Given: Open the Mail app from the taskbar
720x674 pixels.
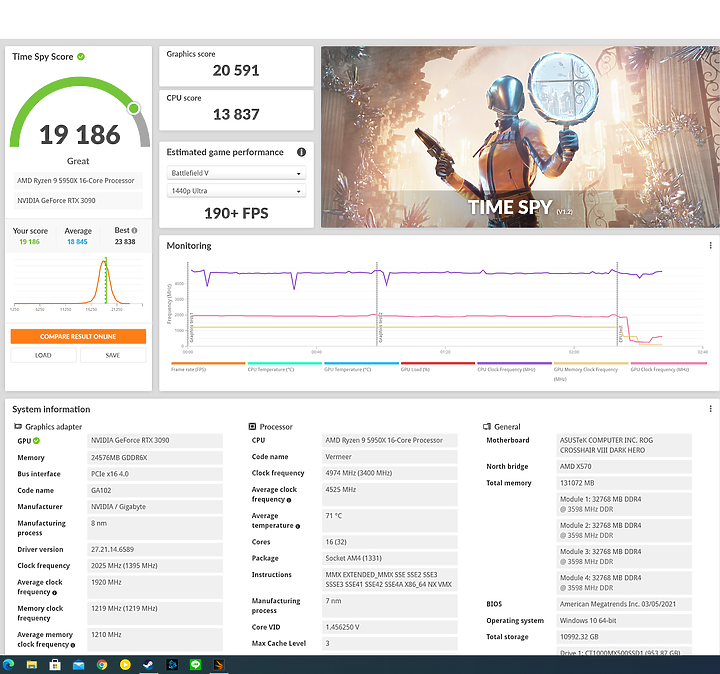Looking at the screenshot, I should (x=79, y=664).
